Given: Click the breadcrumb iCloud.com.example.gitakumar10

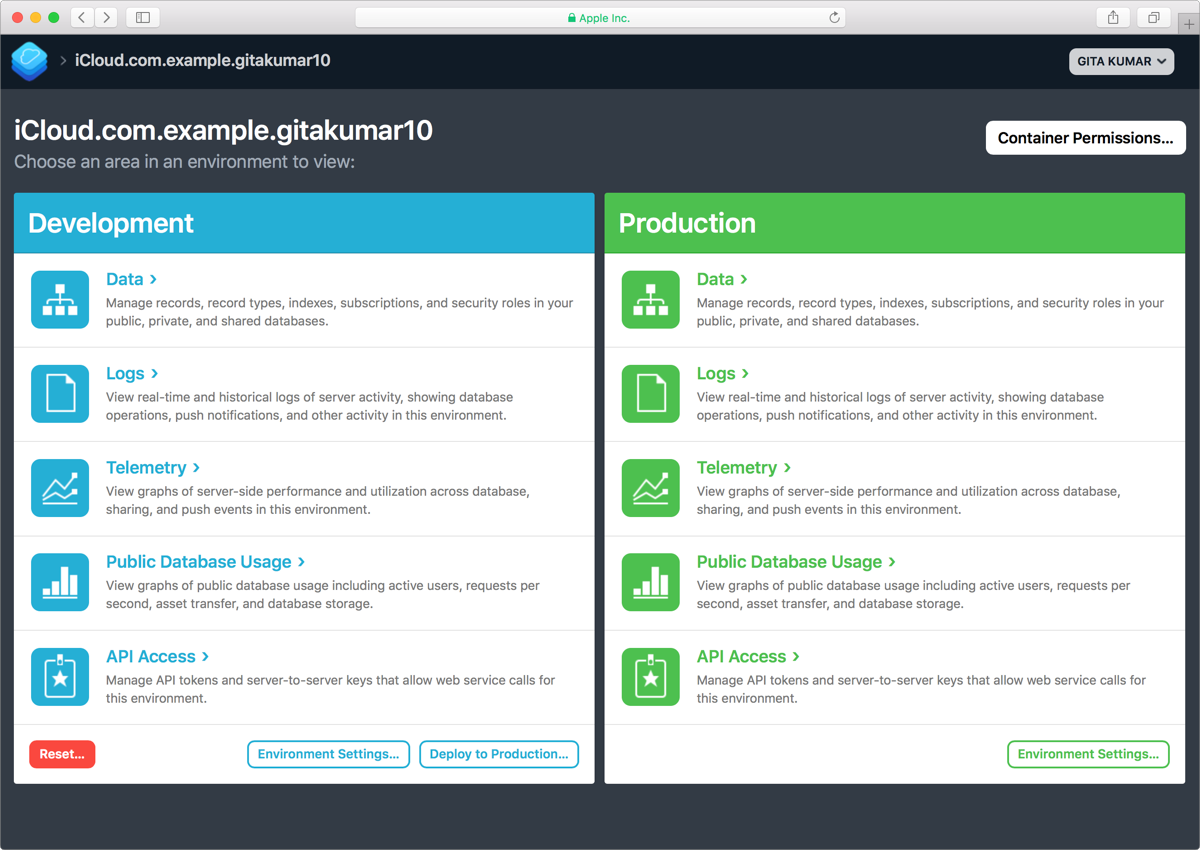Looking at the screenshot, I should coord(203,60).
